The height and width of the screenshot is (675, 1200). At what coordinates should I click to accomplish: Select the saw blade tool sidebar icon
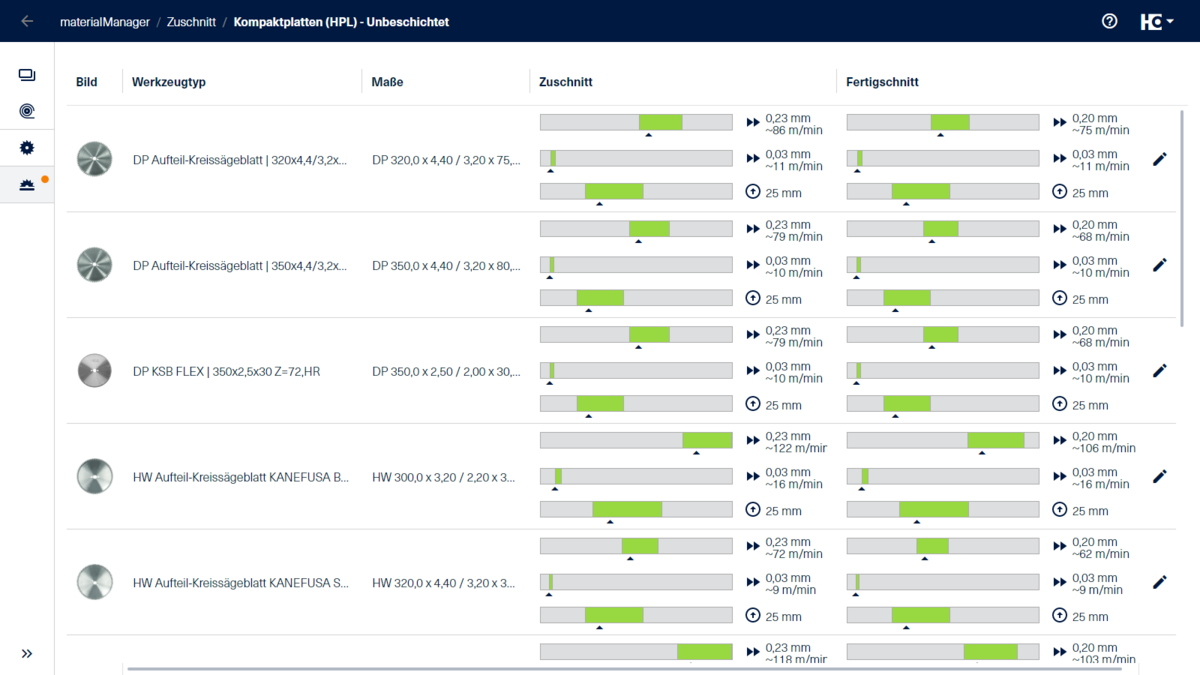pos(27,148)
